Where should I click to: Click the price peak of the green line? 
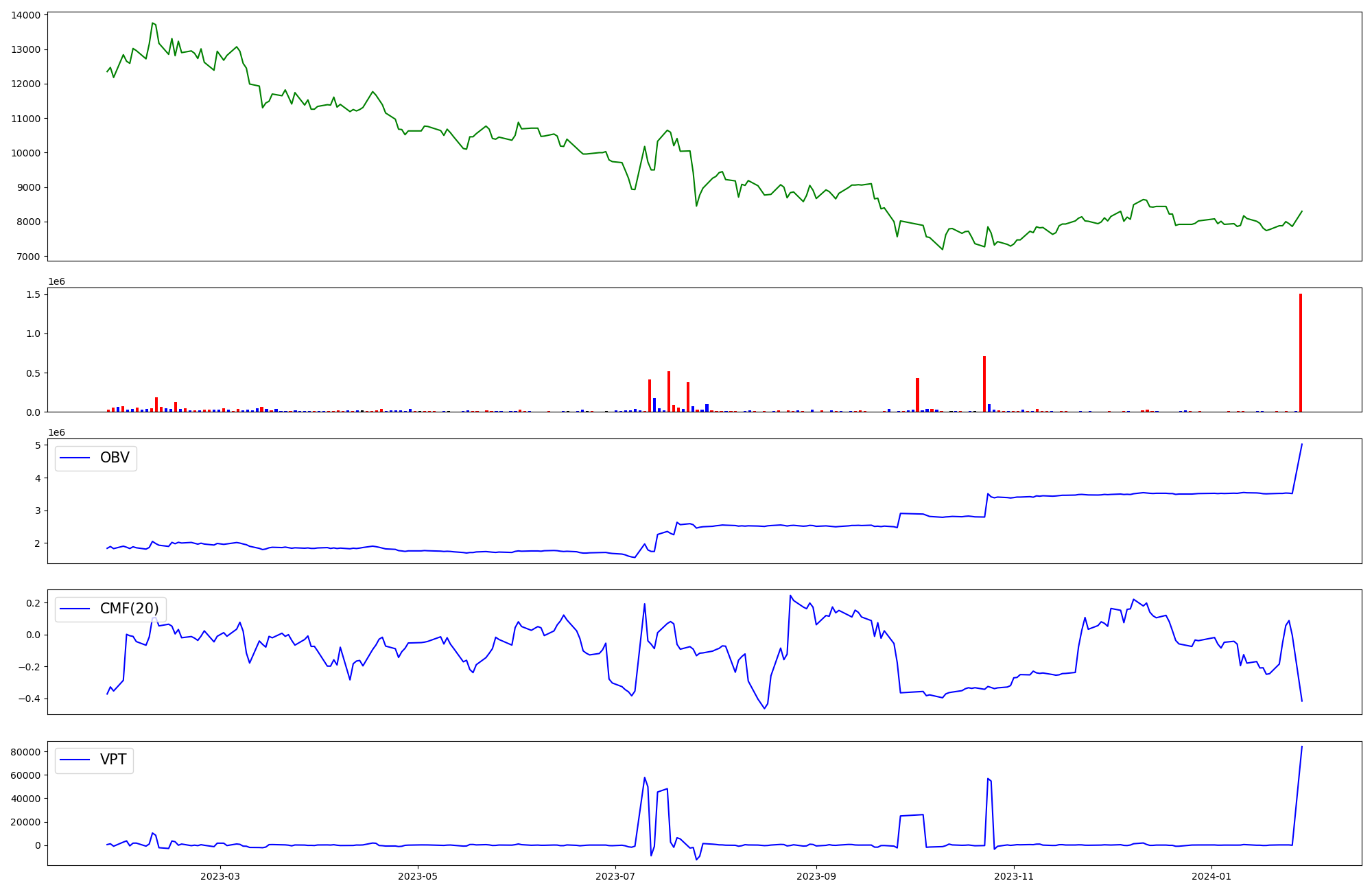(152, 23)
